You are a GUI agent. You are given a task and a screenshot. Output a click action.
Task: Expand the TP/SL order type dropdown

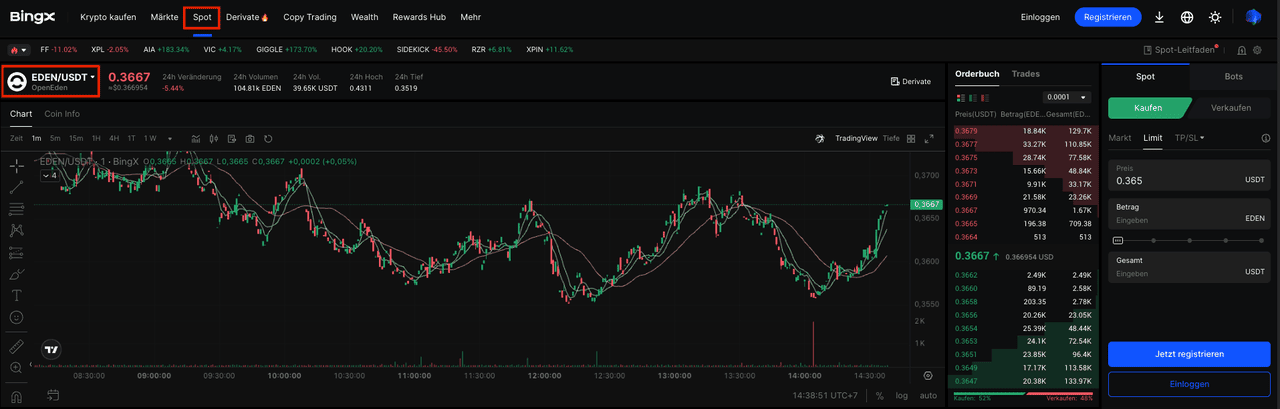pos(1189,138)
